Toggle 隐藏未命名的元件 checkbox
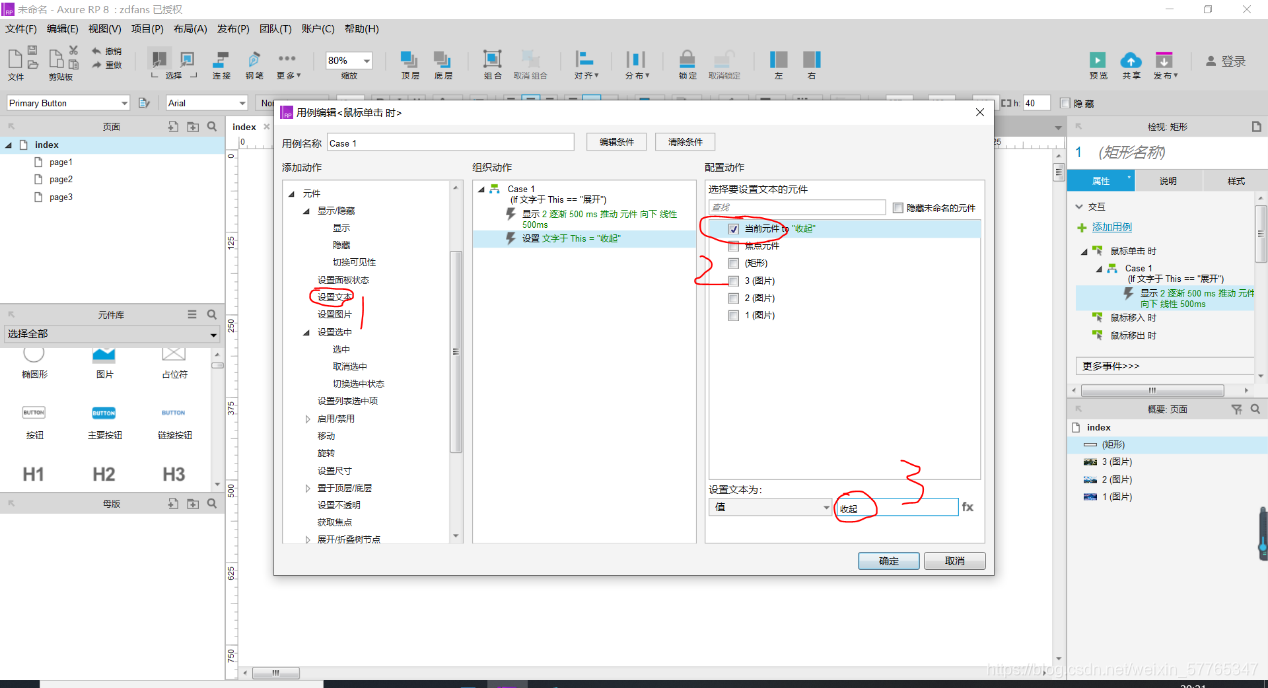The image size is (1268, 688). click(x=897, y=207)
